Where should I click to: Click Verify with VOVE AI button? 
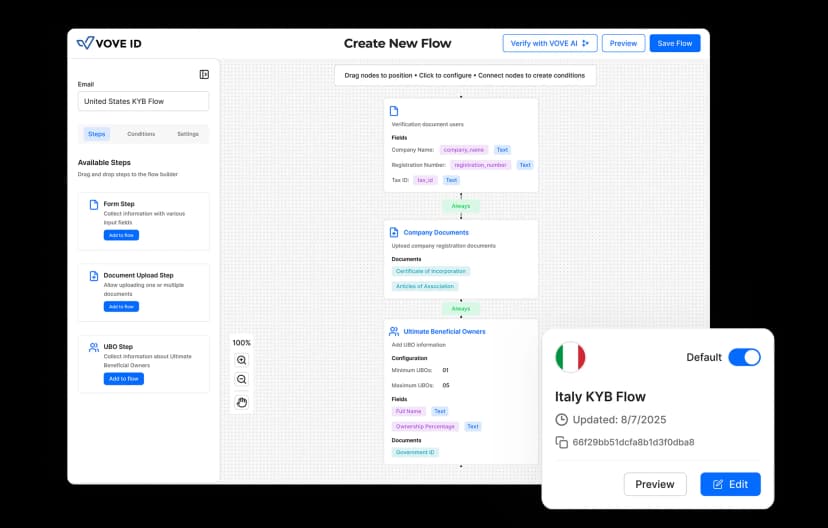pyautogui.click(x=549, y=43)
